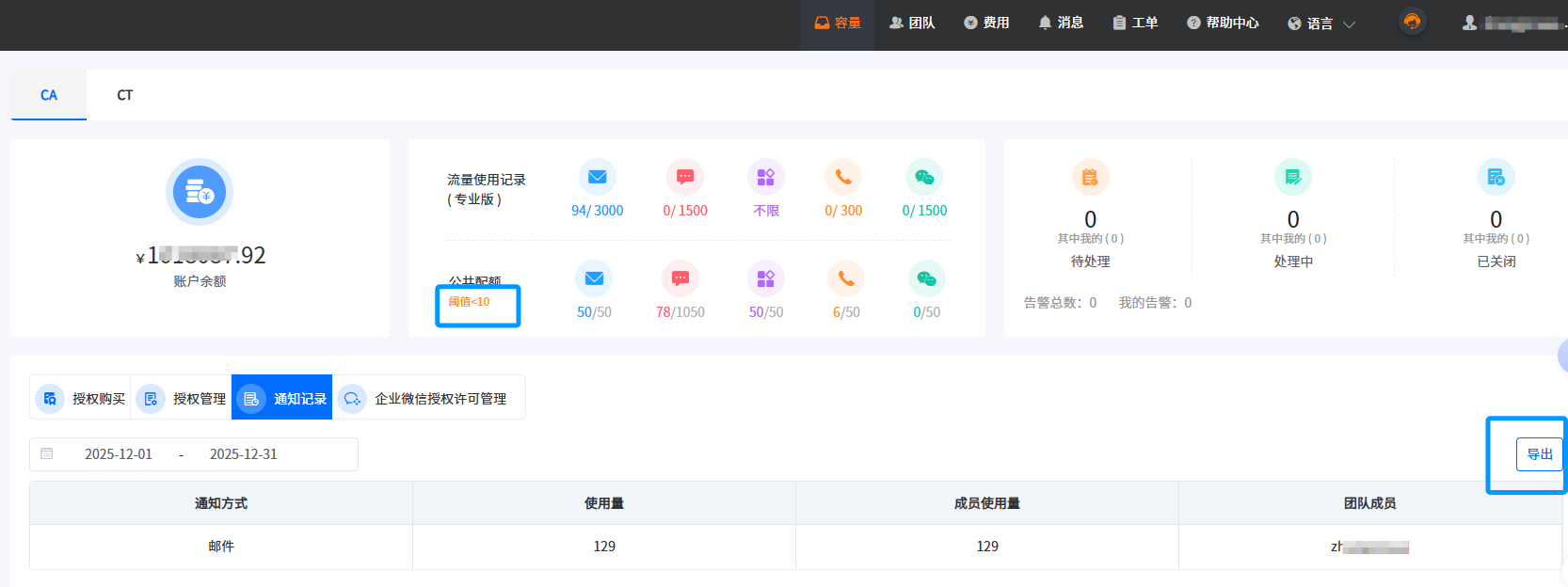Expand the 语言 language dropdown
Viewport: 1568px width, 587px height.
pyautogui.click(x=1321, y=24)
